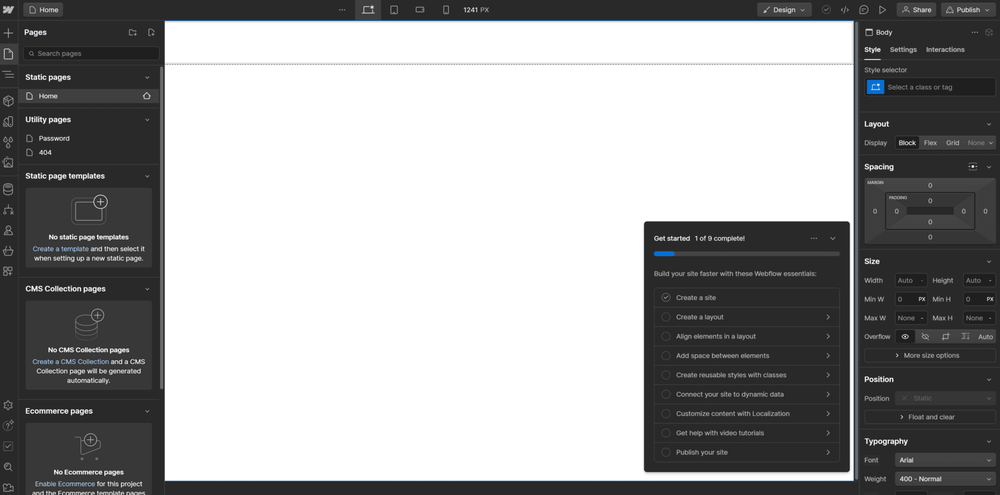Open the Font dropdown showing Arial
The width and height of the screenshot is (1000, 495).
pyautogui.click(x=944, y=460)
